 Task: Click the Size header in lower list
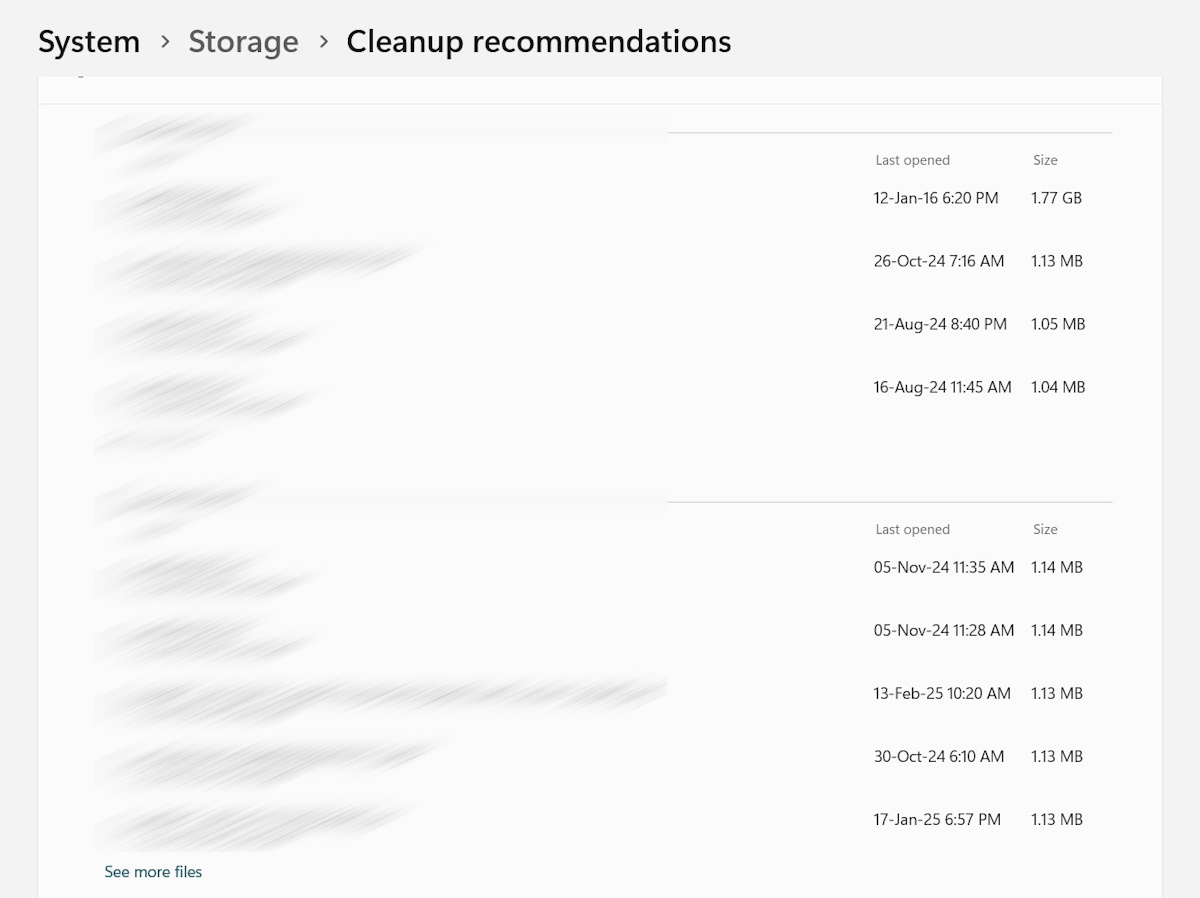coord(1045,529)
